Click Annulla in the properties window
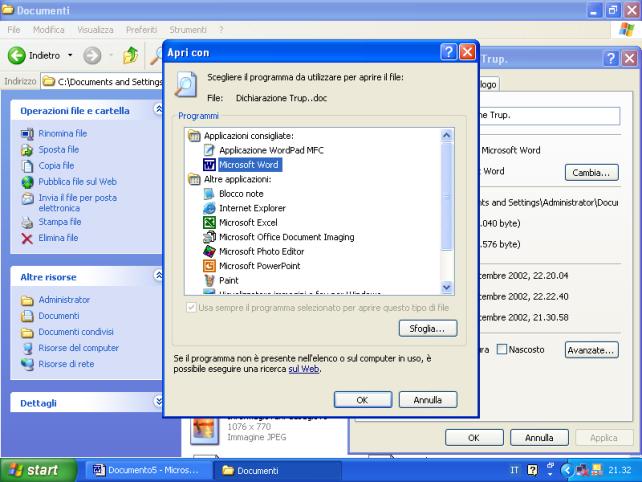 coord(539,438)
